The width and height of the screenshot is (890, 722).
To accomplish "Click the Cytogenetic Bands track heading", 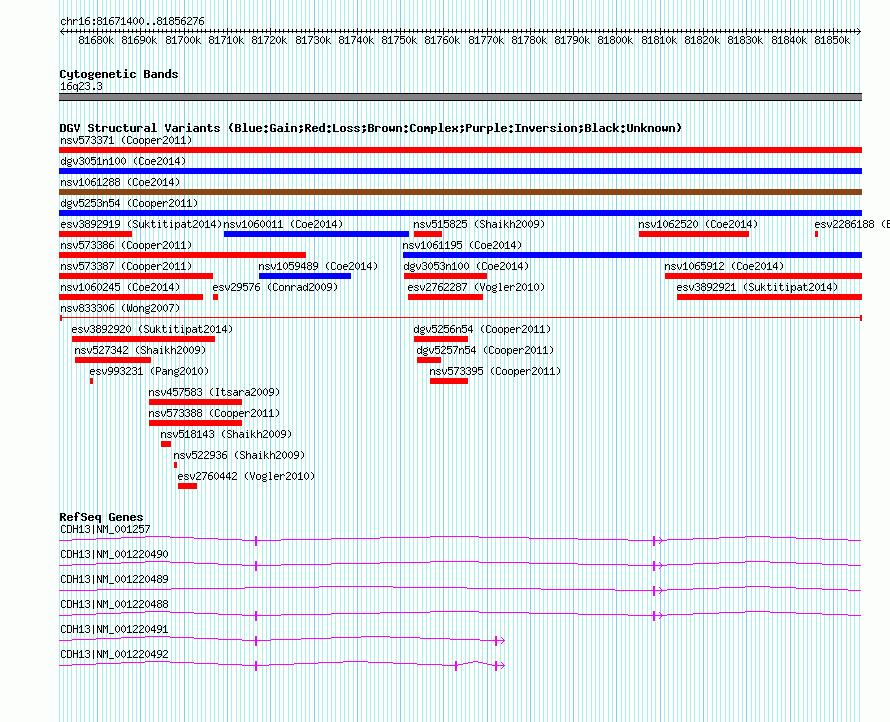I will coord(119,74).
